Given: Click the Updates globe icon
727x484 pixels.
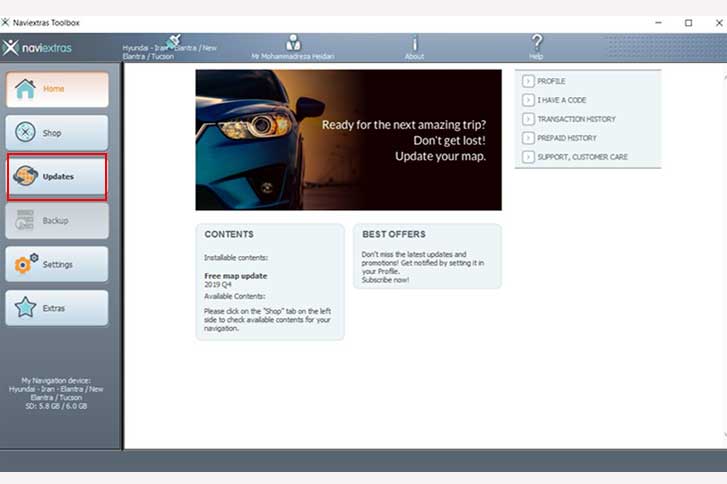Looking at the screenshot, I should pos(25,177).
